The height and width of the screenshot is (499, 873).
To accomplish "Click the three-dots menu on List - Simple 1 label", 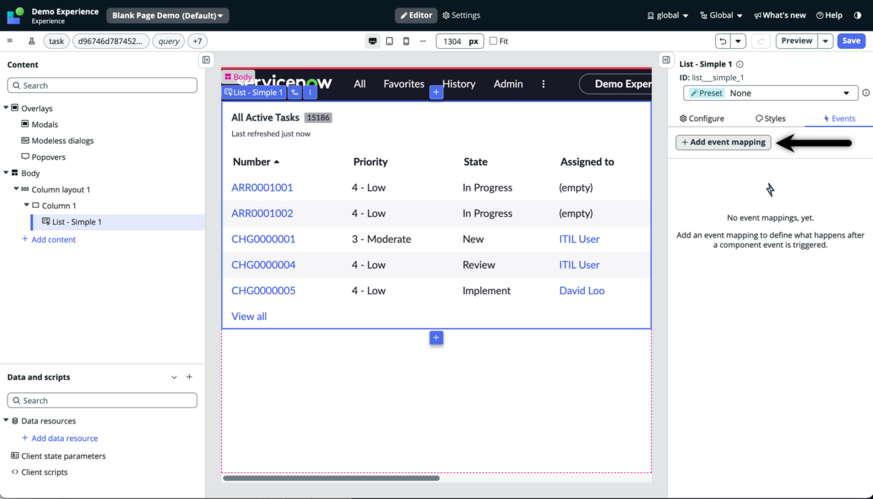I will click(310, 92).
